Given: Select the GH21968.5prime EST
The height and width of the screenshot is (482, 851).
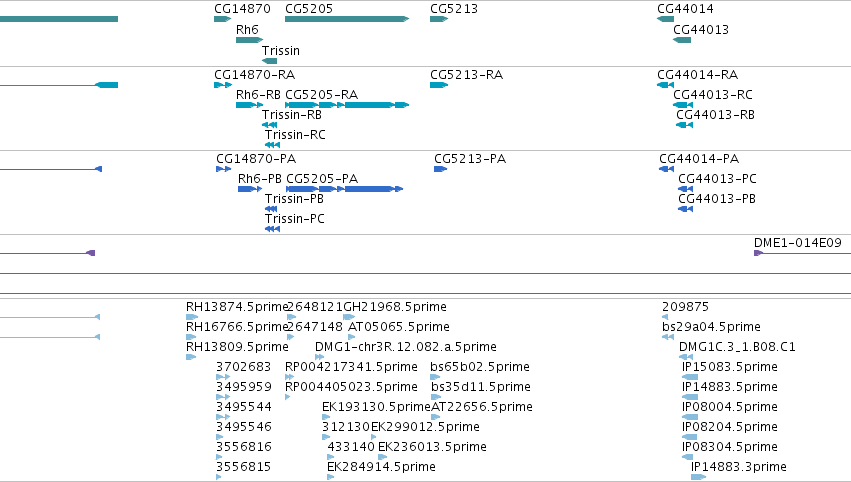Looking at the screenshot, I should point(349,317).
